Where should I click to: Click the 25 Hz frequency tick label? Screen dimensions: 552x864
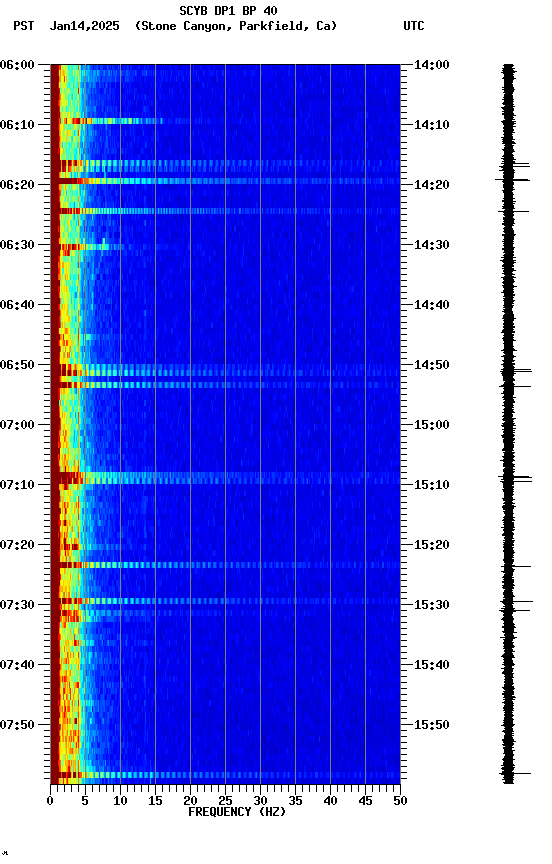point(225,801)
